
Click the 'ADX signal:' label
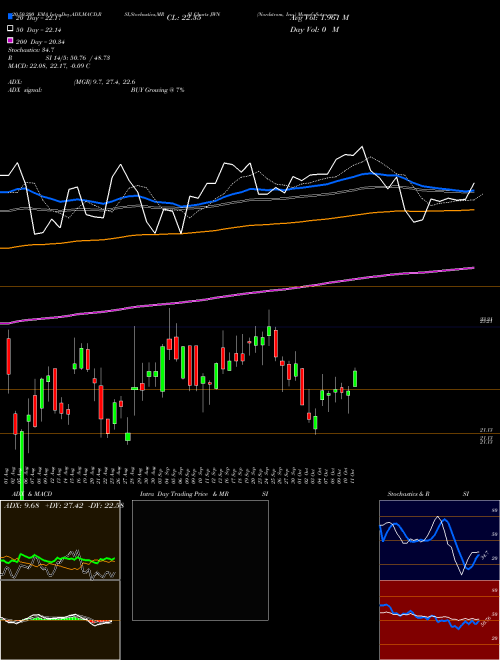tap(25, 90)
